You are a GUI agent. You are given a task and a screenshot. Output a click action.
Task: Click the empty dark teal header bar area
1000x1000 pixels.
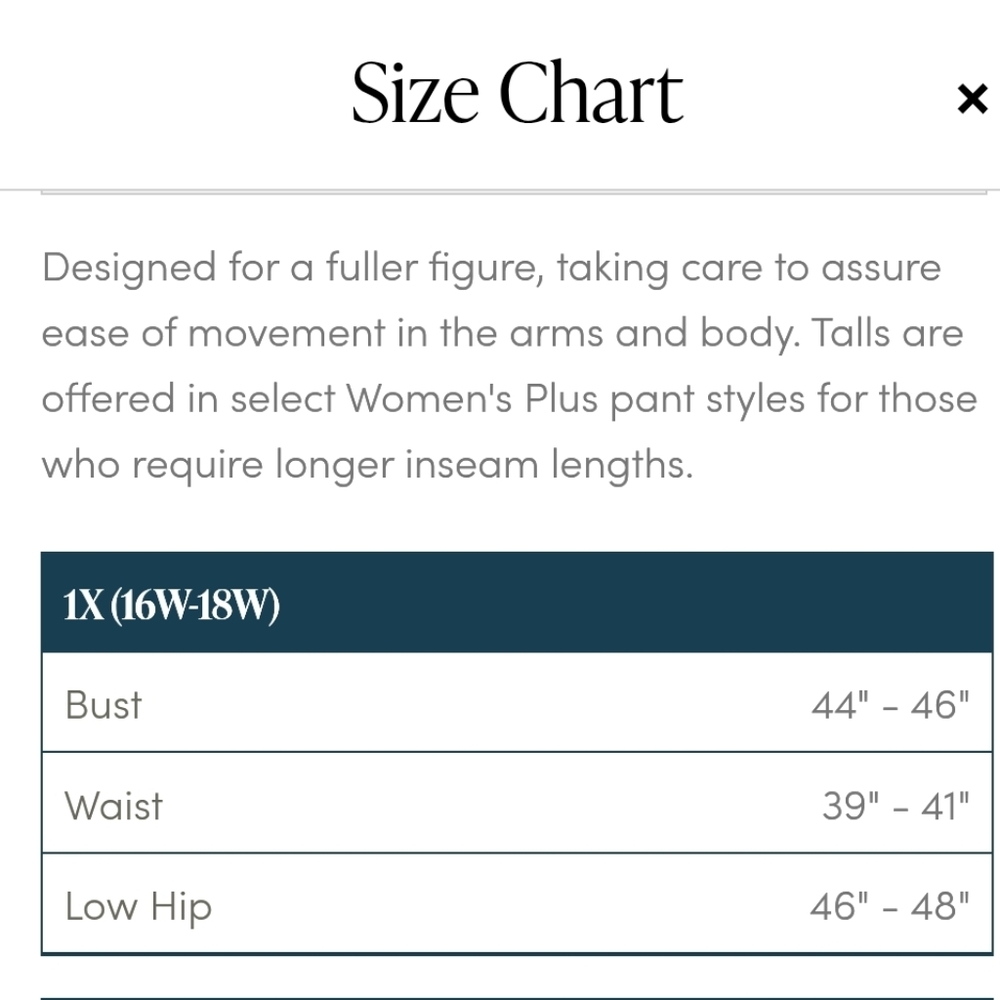(640, 603)
